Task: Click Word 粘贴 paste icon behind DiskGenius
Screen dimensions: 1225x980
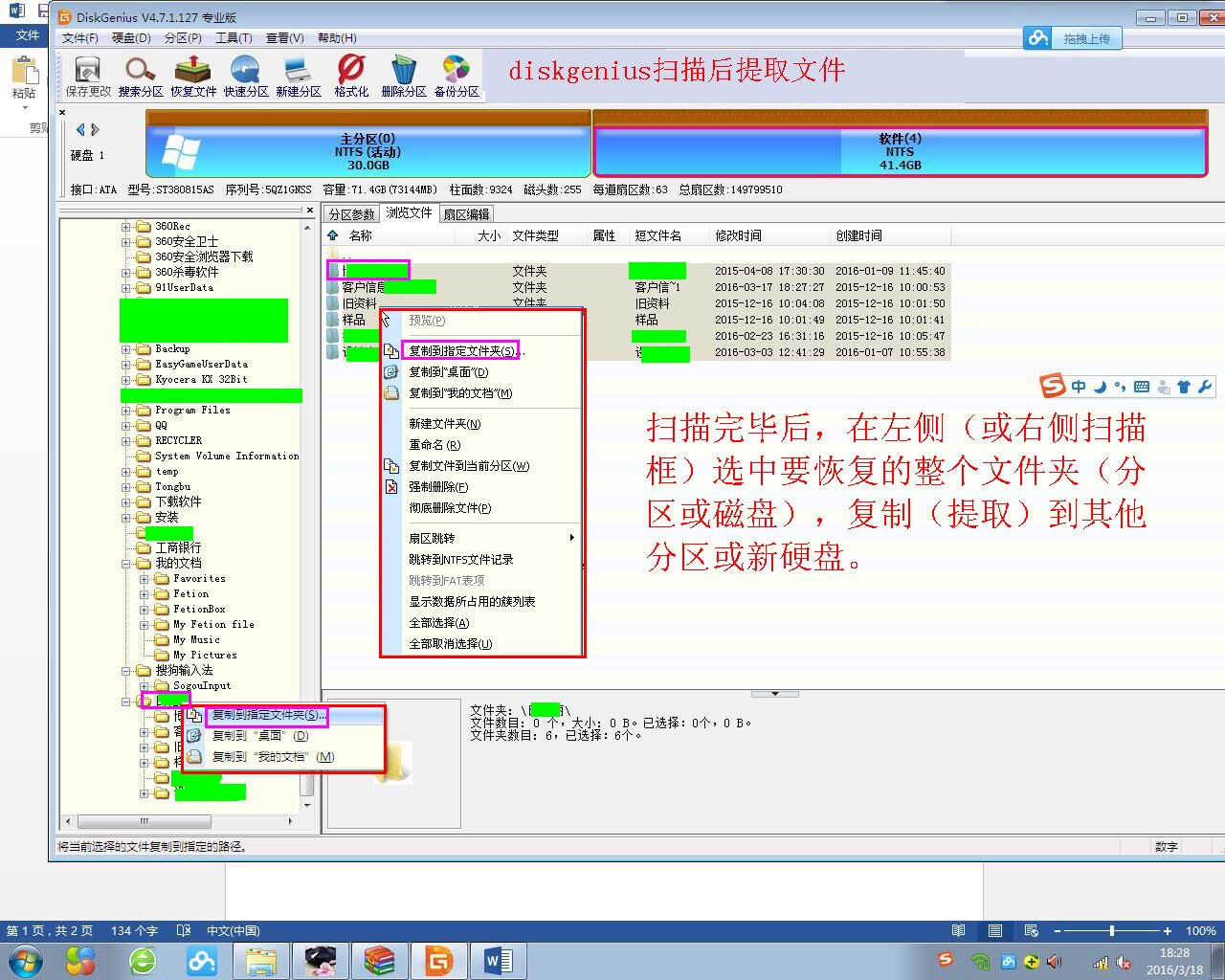Action: (x=24, y=72)
